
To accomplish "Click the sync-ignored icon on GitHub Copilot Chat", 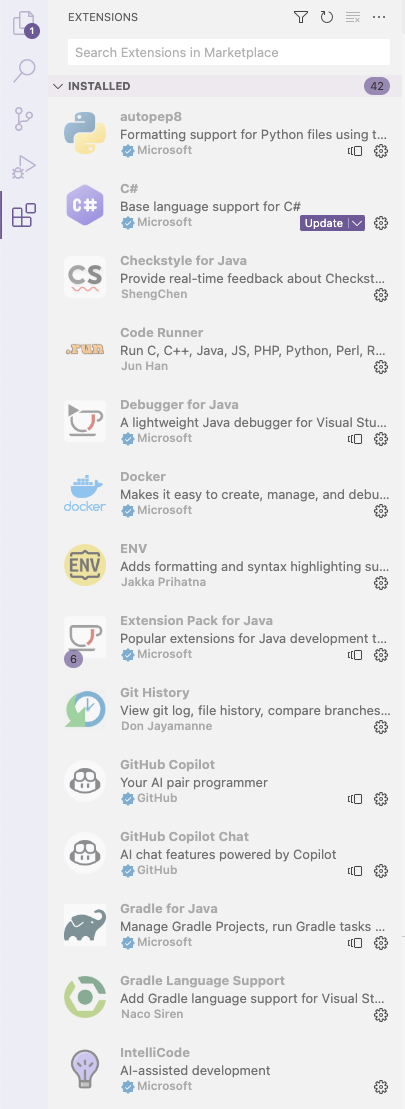I will point(355,871).
